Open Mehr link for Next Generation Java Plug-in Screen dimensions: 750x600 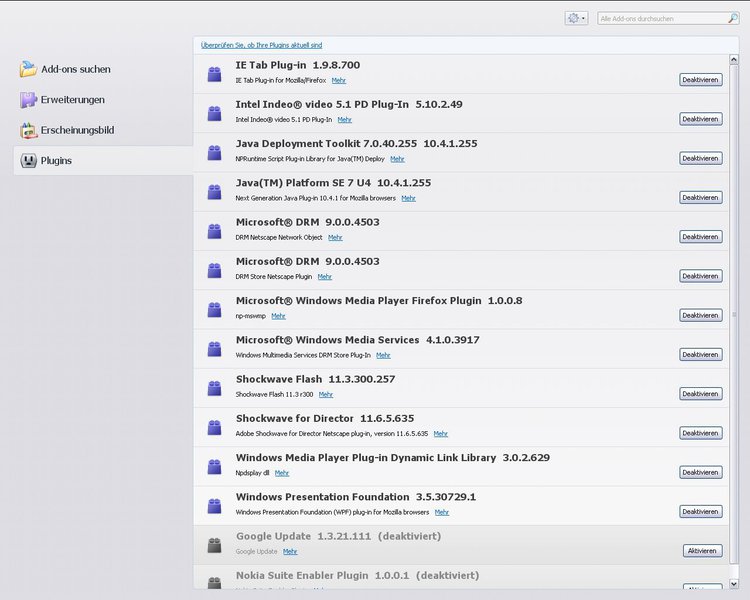pyautogui.click(x=408, y=198)
